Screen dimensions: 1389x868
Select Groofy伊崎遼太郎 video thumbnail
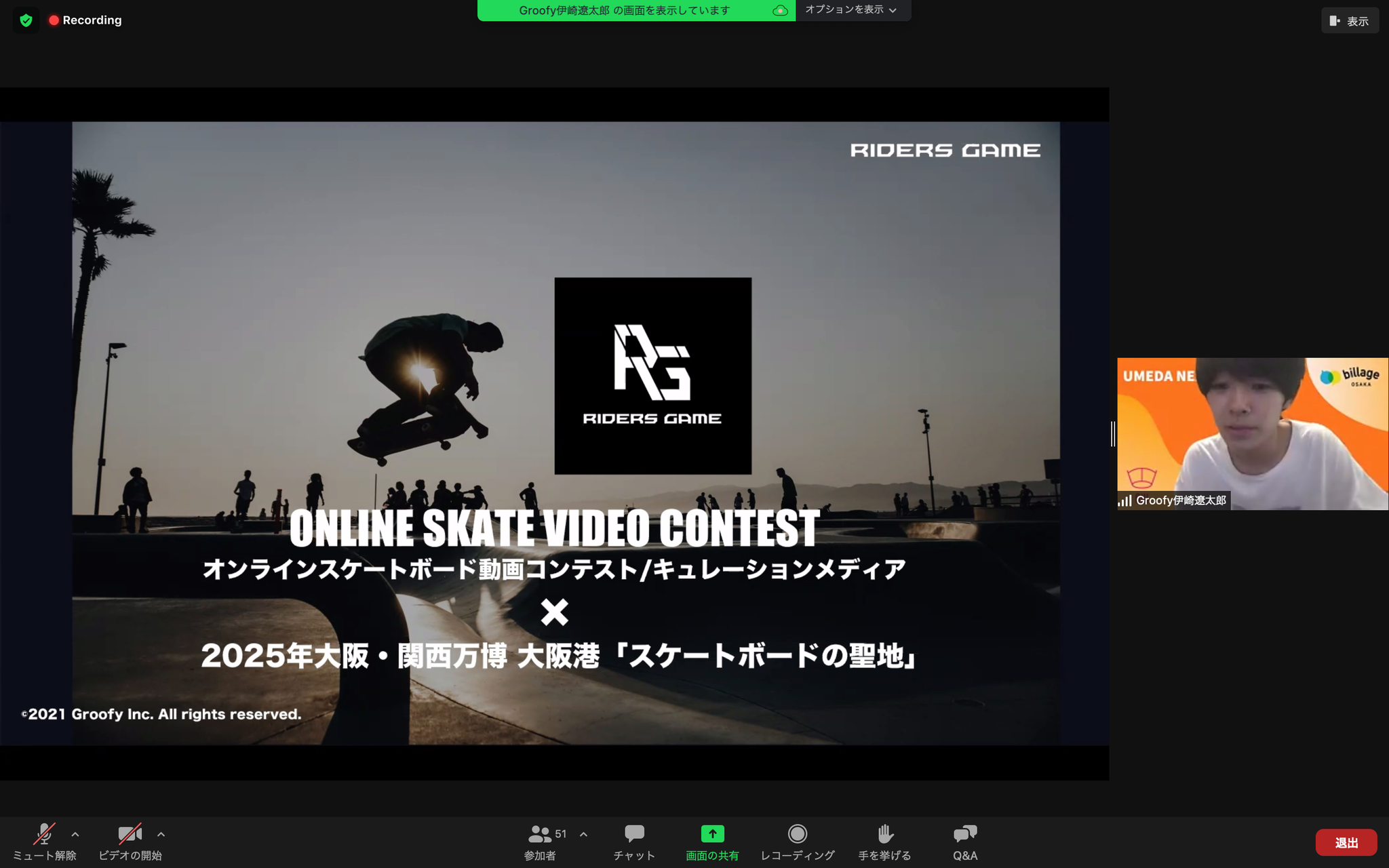tap(1252, 434)
